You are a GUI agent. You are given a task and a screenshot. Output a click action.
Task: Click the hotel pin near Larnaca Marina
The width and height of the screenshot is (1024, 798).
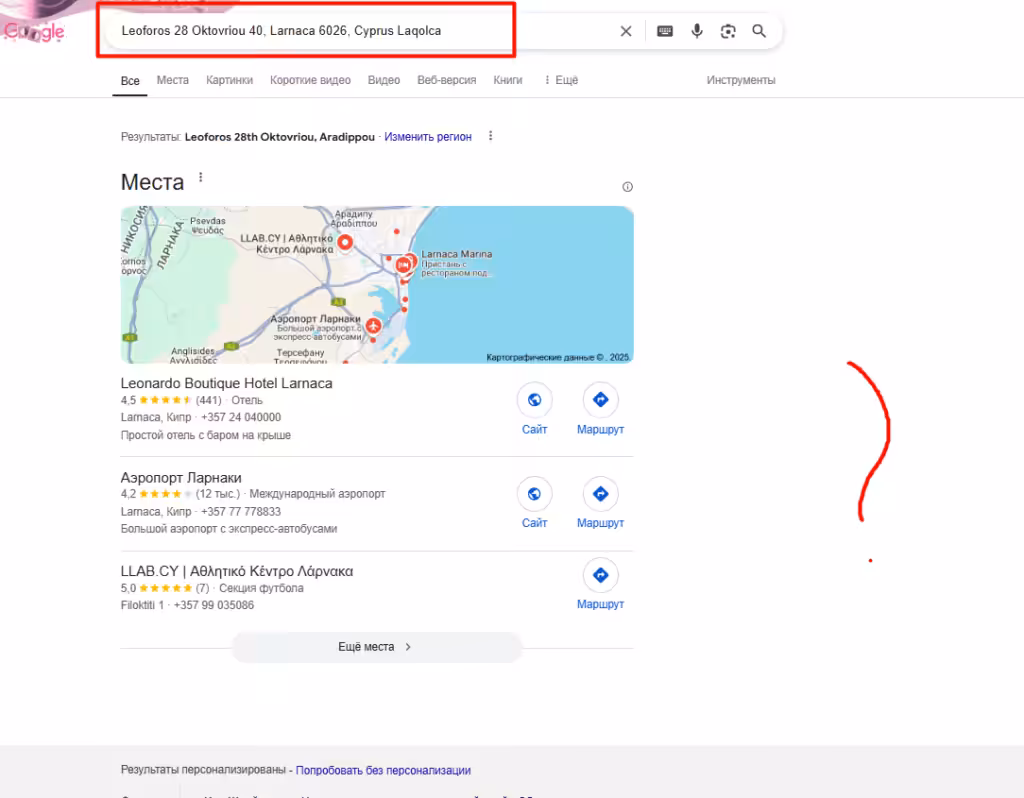click(x=404, y=264)
